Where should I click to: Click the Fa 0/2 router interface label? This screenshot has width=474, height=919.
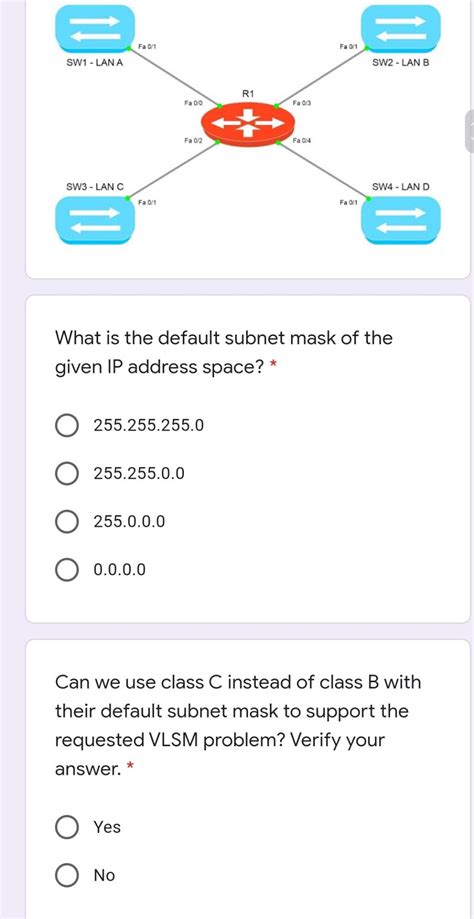tap(193, 141)
